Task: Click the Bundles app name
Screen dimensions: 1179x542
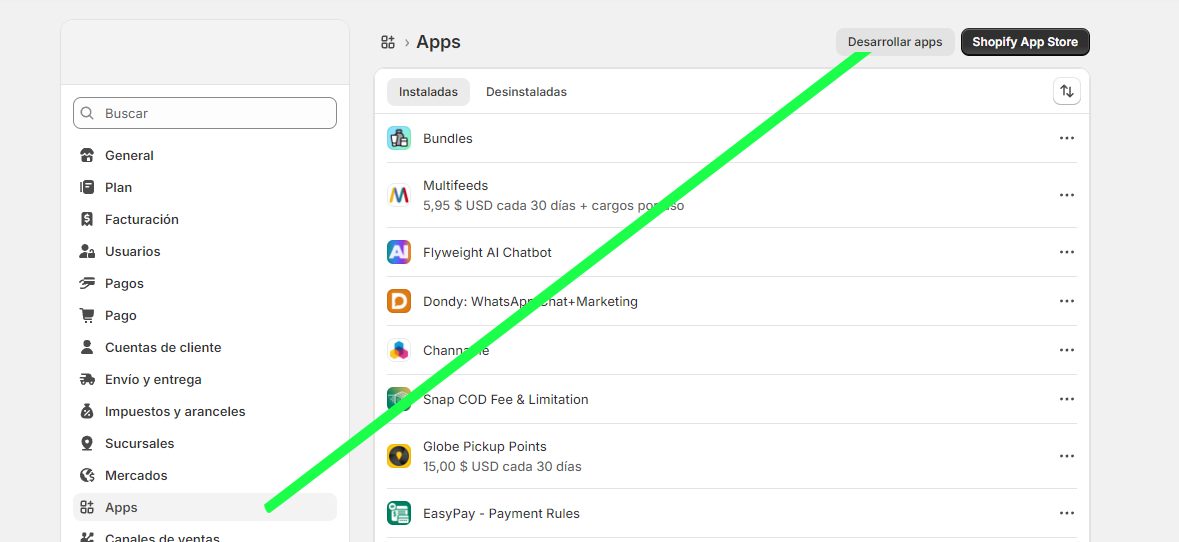Action: 447,138
